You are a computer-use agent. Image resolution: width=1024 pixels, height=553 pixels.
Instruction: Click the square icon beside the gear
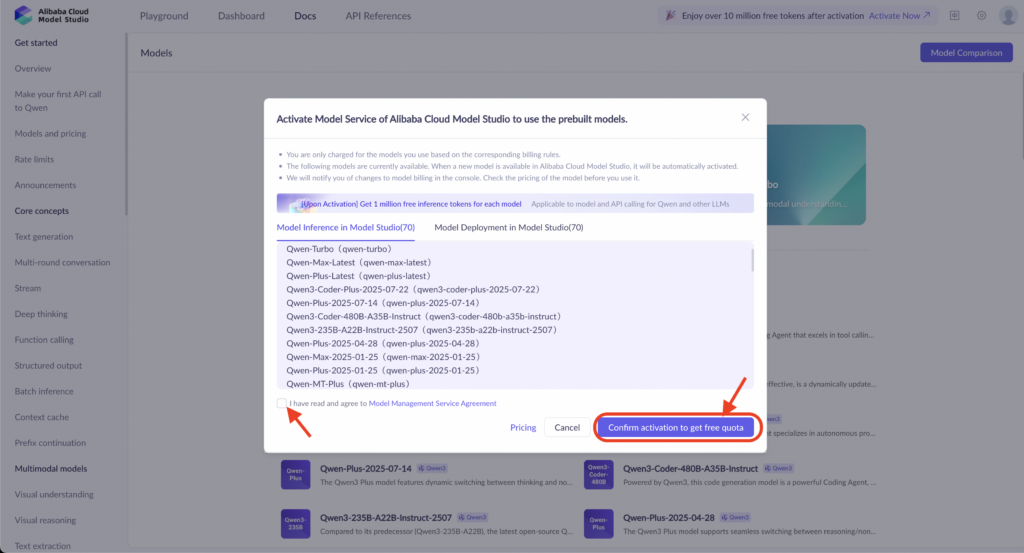pyautogui.click(x=955, y=15)
